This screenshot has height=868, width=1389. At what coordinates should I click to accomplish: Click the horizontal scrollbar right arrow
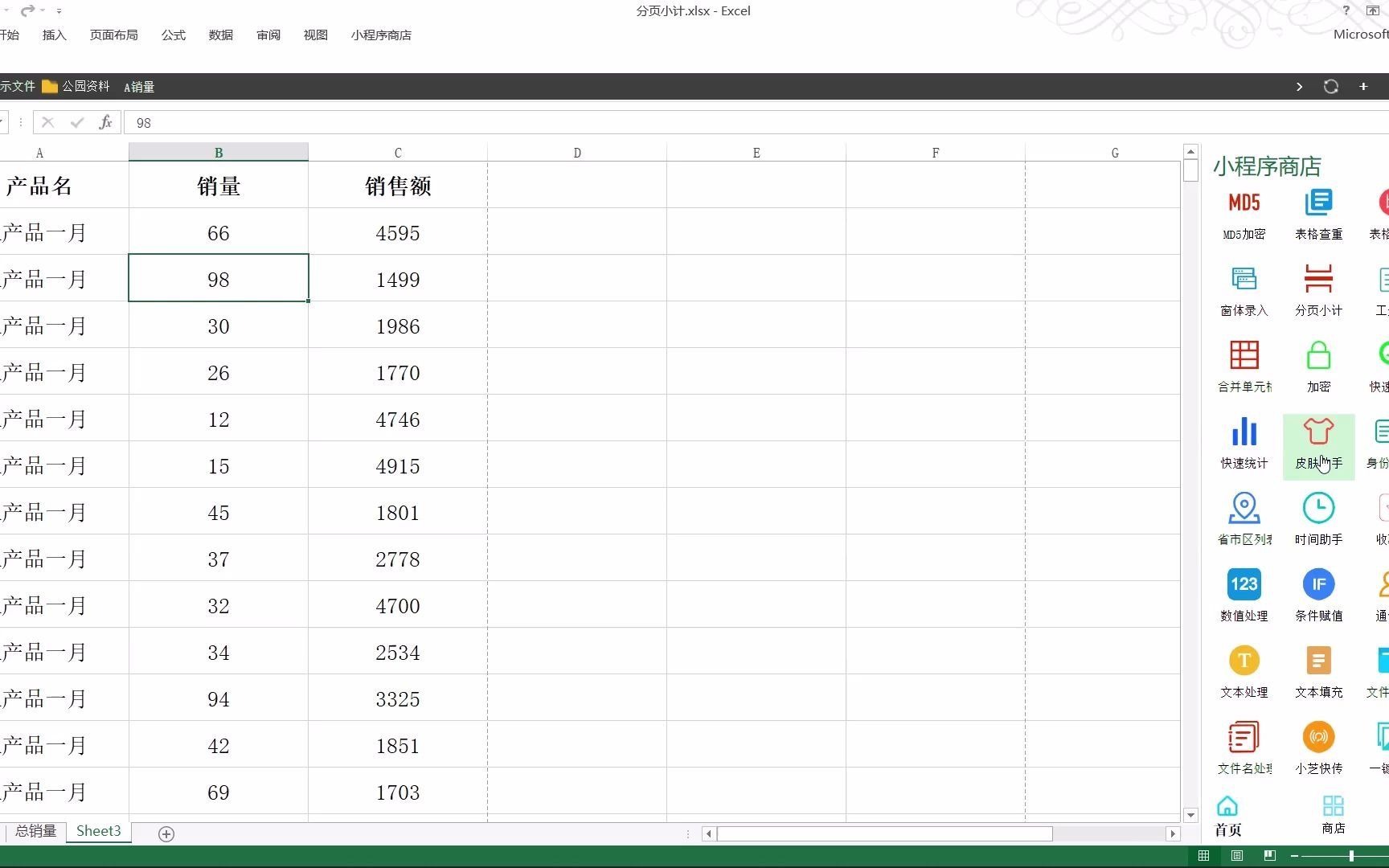pos(1173,833)
